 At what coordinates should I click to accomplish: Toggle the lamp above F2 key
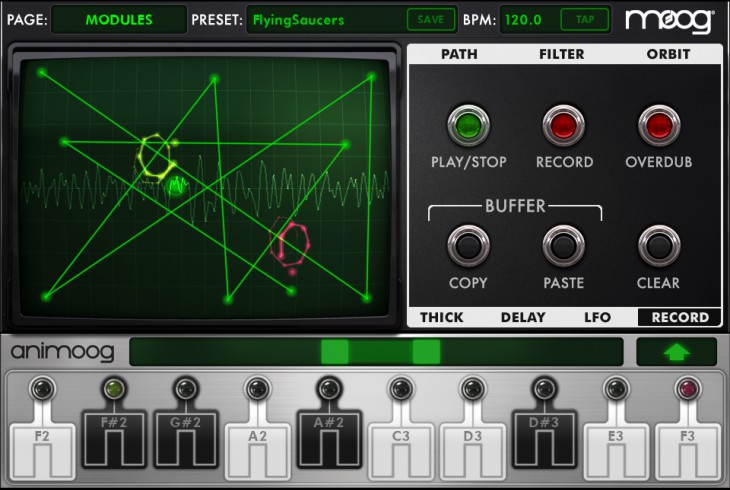click(x=42, y=388)
